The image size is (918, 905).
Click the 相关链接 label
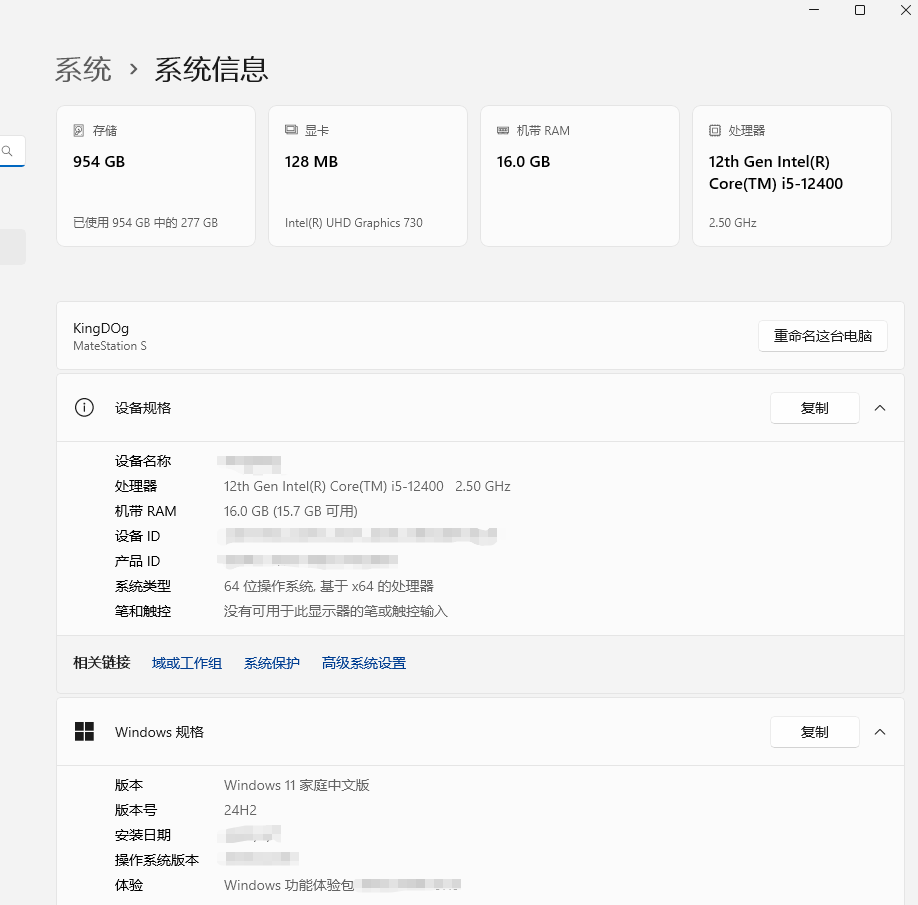pyautogui.click(x=101, y=662)
